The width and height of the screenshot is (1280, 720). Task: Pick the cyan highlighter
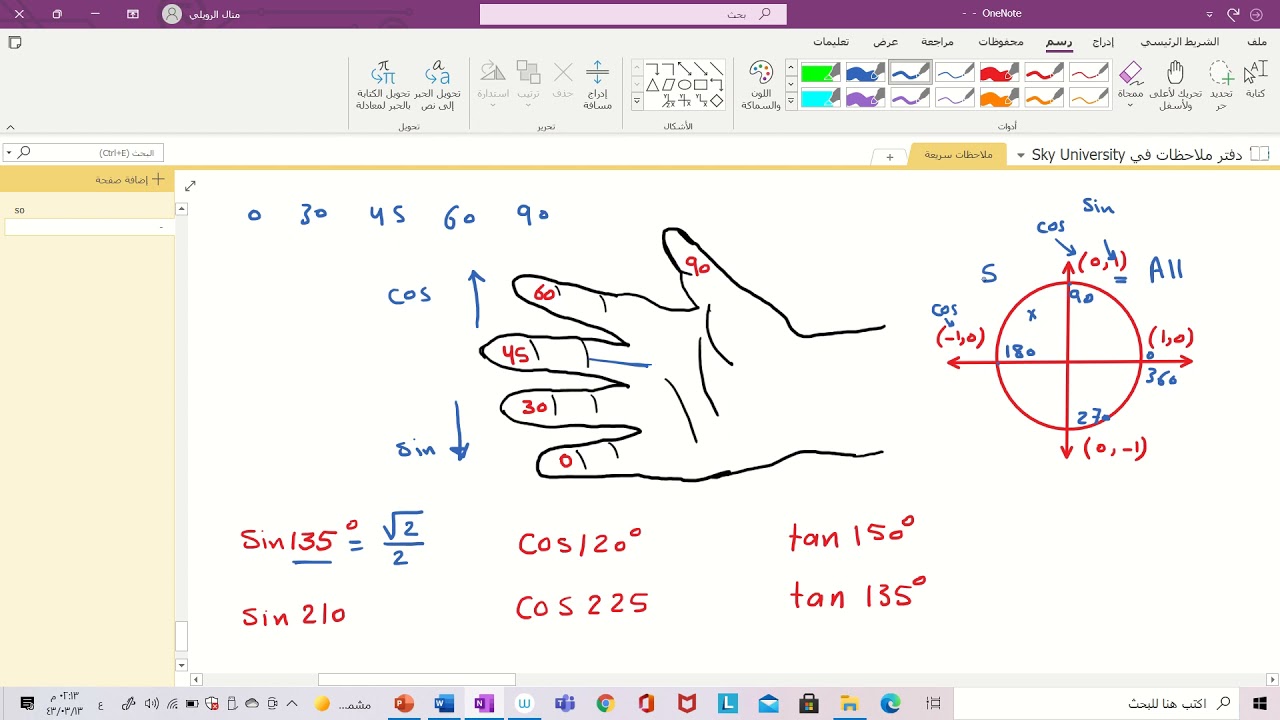pos(821,97)
